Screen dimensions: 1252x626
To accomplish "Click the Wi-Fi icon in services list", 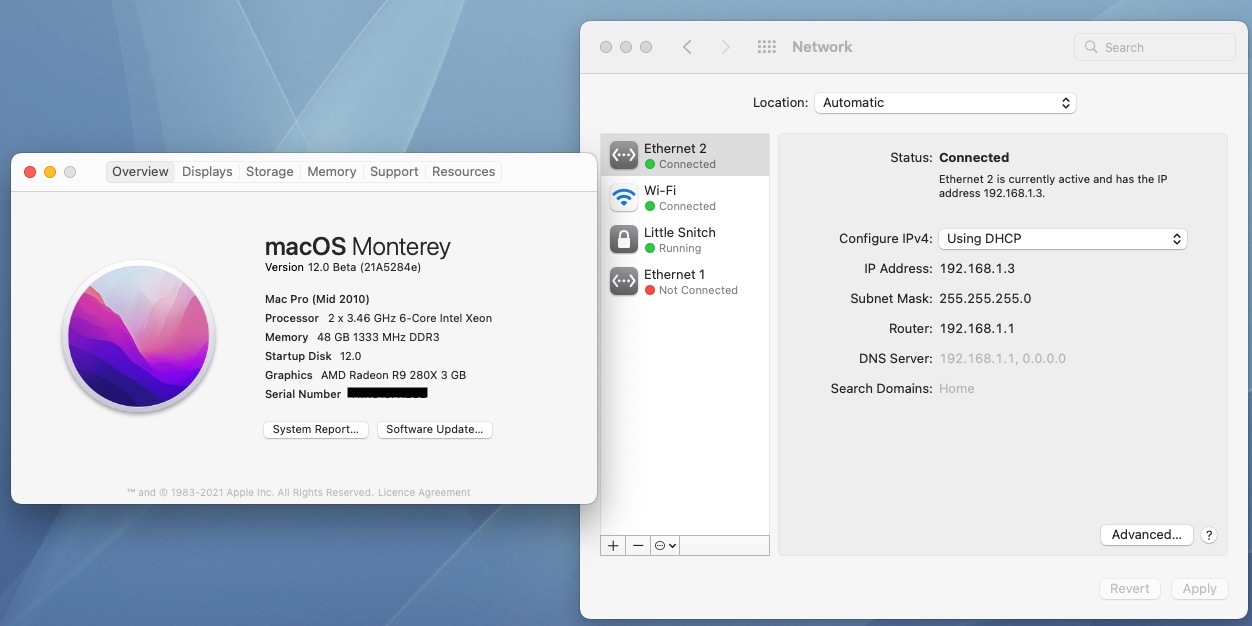I will click(624, 198).
